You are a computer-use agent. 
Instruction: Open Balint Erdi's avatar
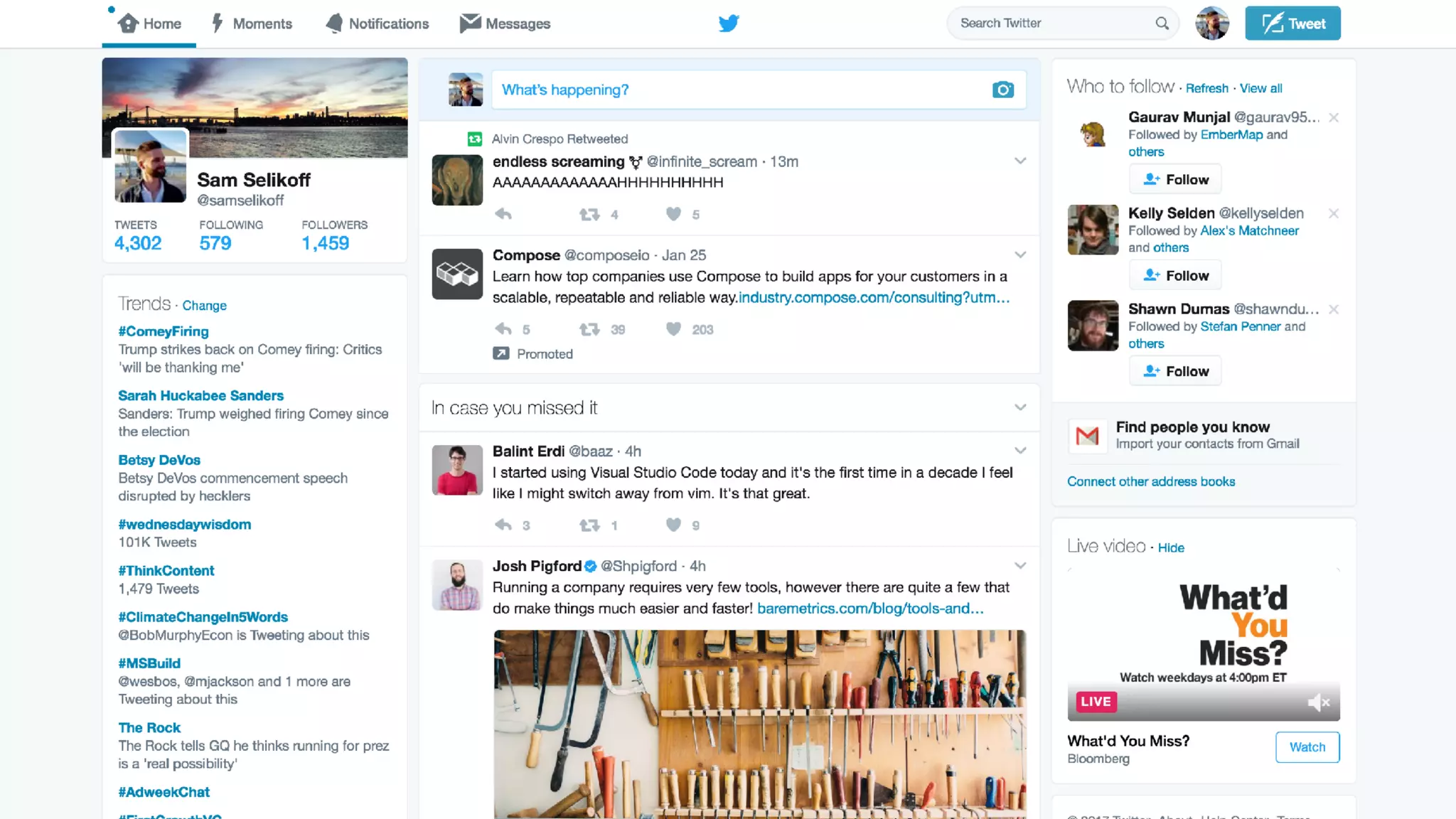pos(457,470)
